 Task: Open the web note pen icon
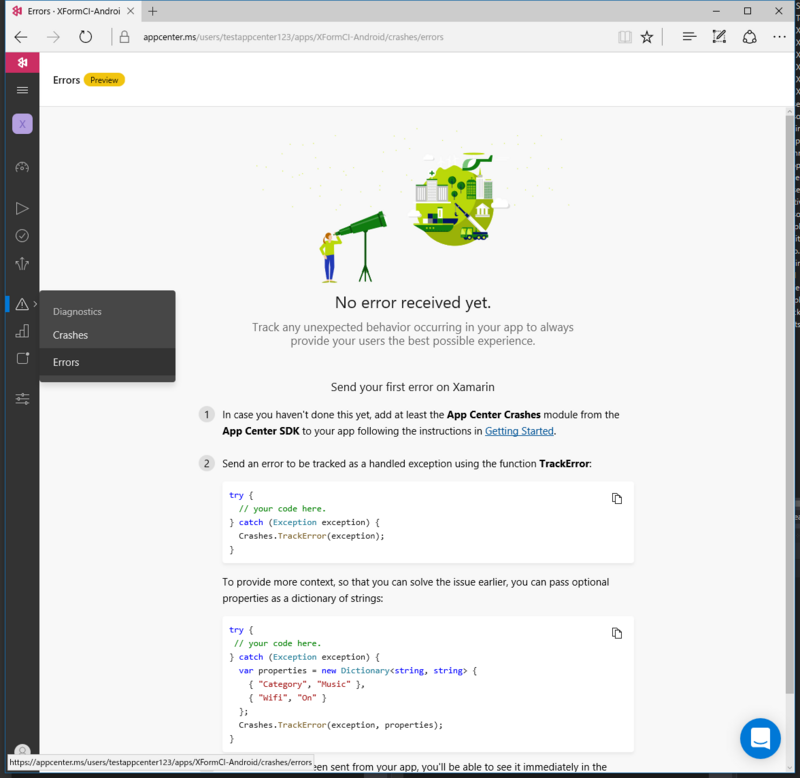719,37
